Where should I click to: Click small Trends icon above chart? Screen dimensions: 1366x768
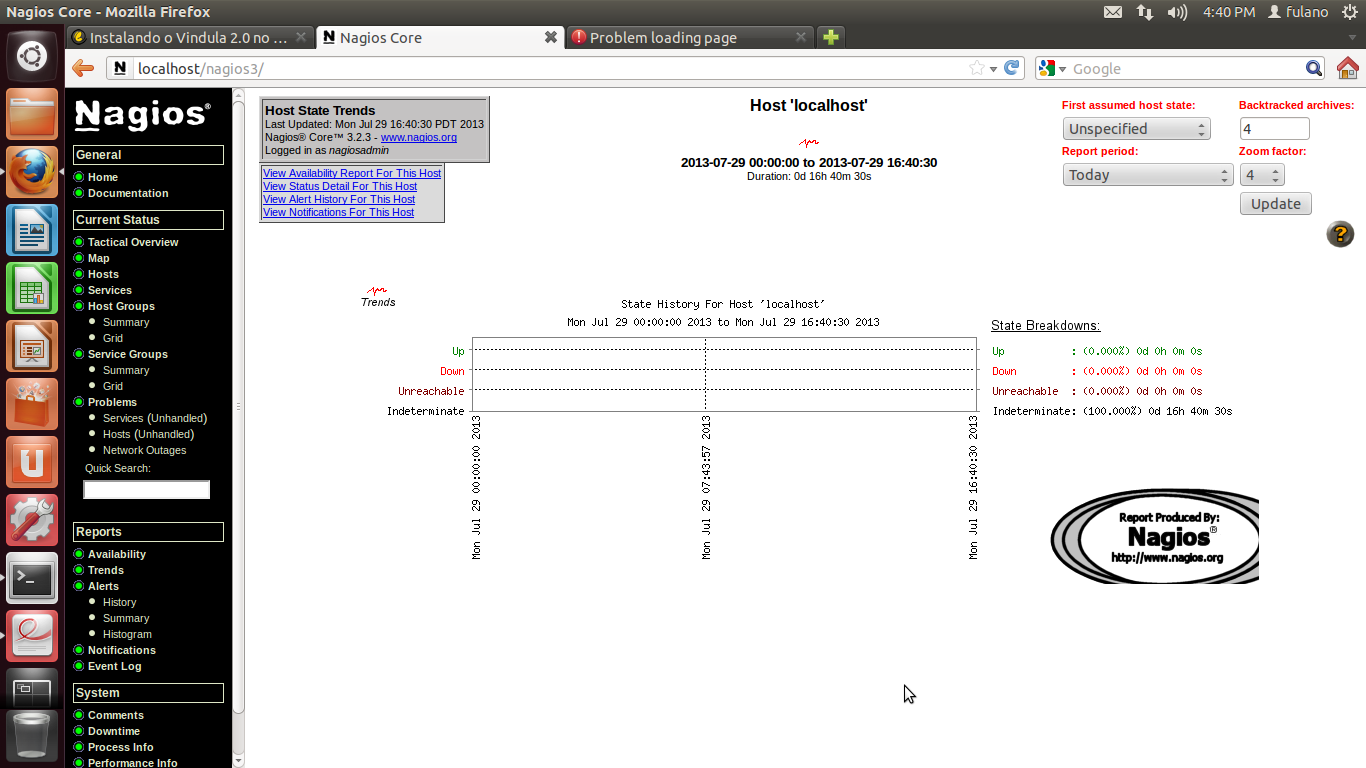(377, 290)
